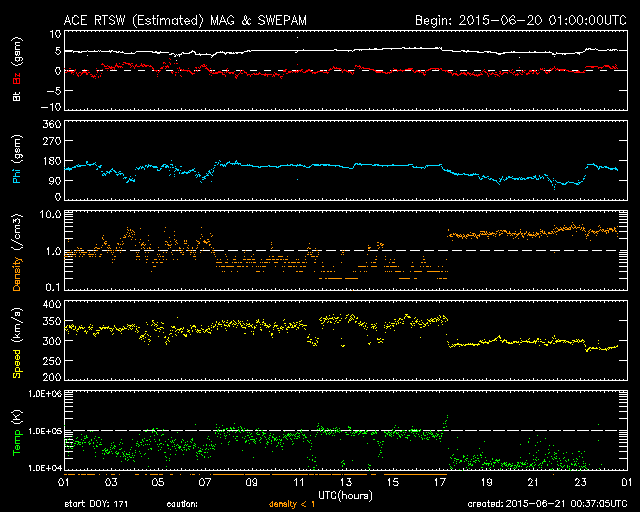Click the '1.0' tick on the Density panel
Viewport: 640px width, 512px height.
coord(53,252)
